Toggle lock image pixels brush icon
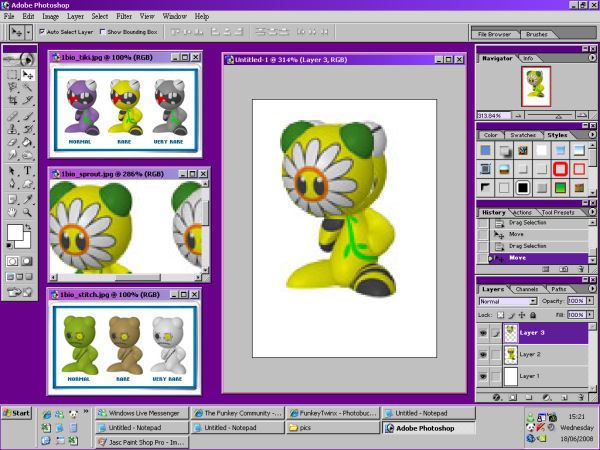 511,315
